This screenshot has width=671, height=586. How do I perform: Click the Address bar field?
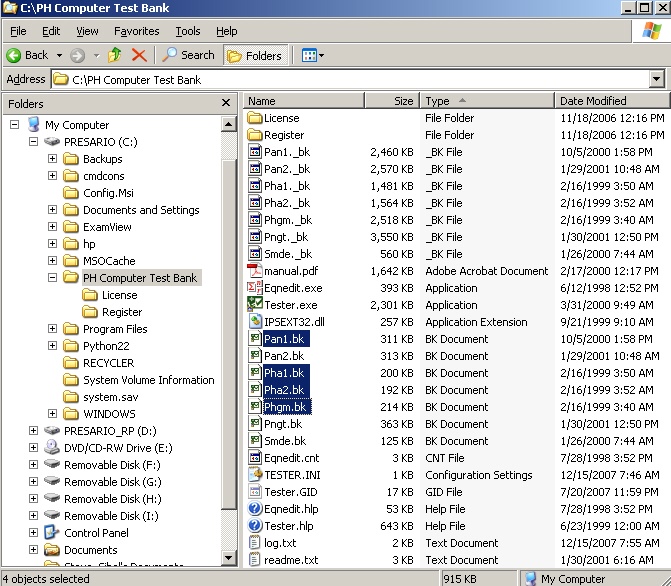coord(350,80)
